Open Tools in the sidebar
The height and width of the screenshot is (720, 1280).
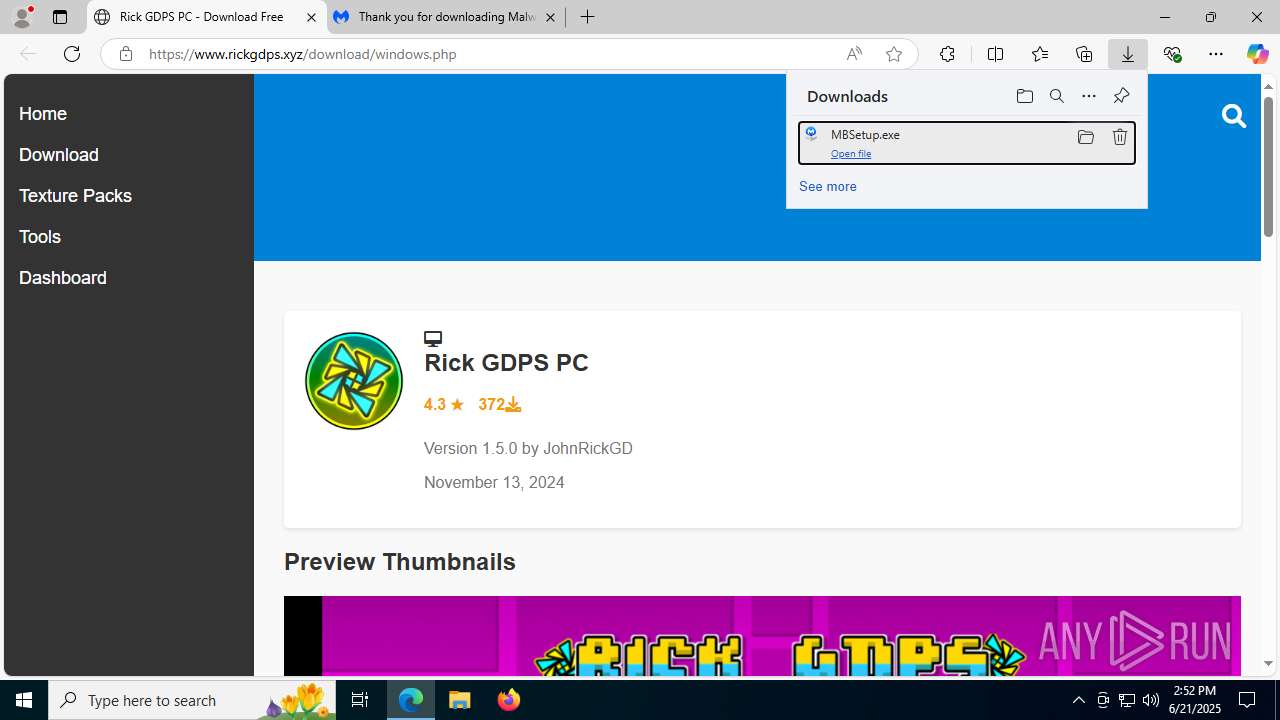40,237
